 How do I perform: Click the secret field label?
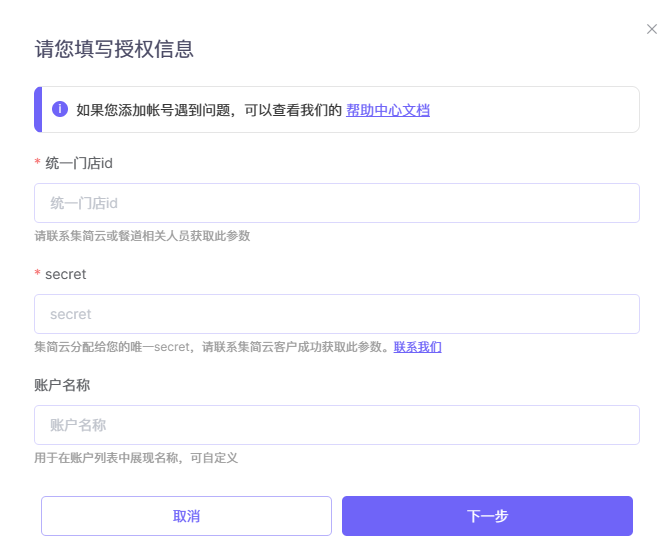(65, 274)
